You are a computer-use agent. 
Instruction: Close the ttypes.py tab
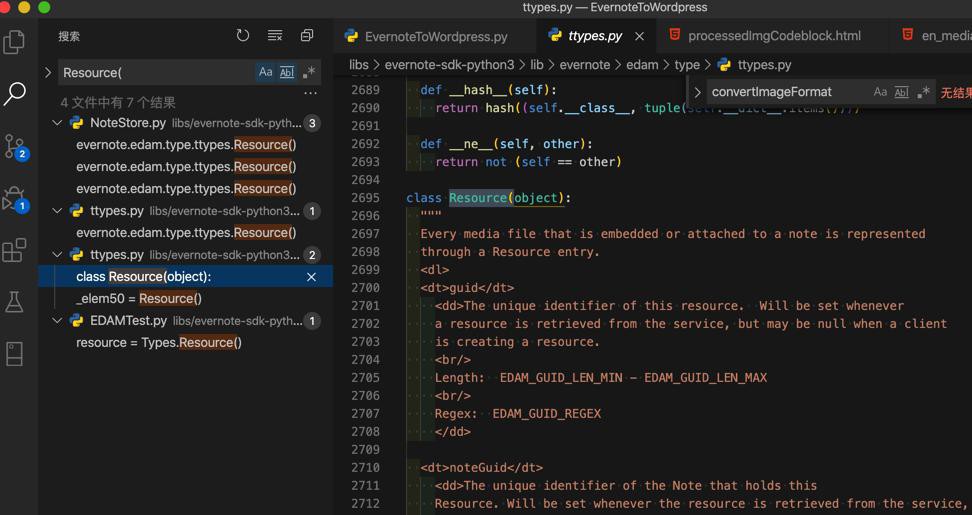[640, 36]
